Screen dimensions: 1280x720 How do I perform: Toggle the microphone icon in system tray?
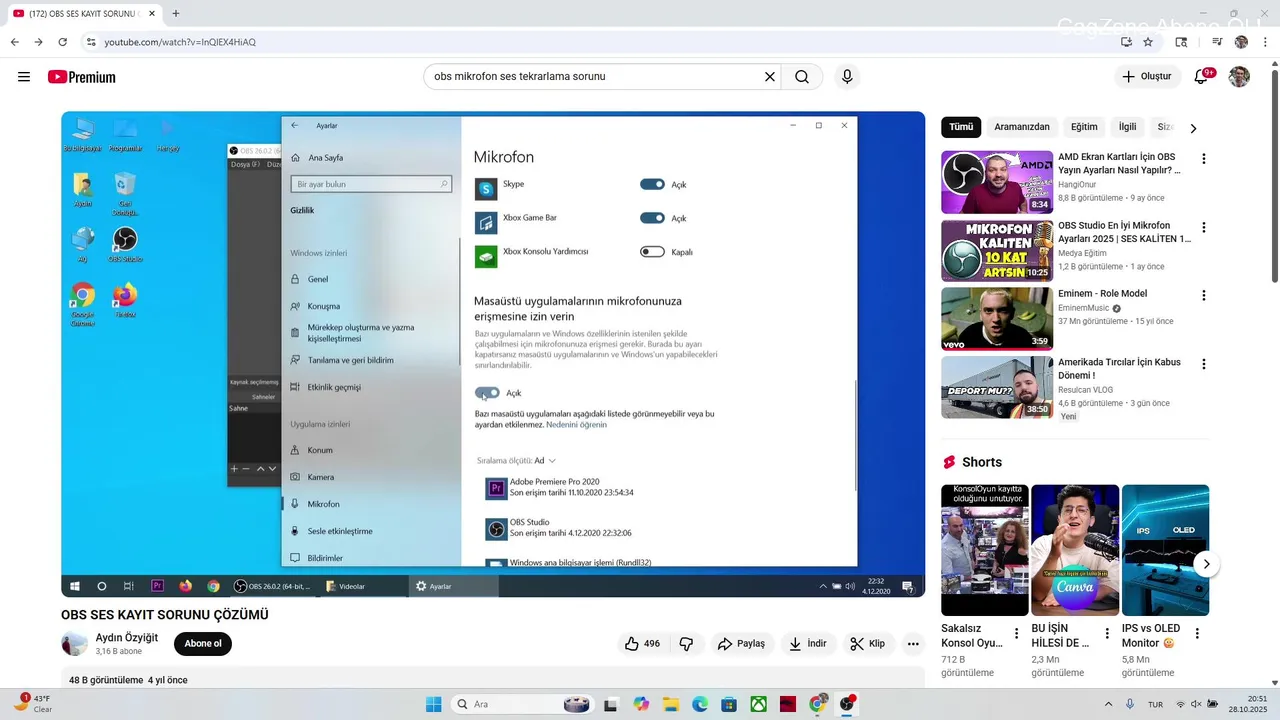point(1130,704)
